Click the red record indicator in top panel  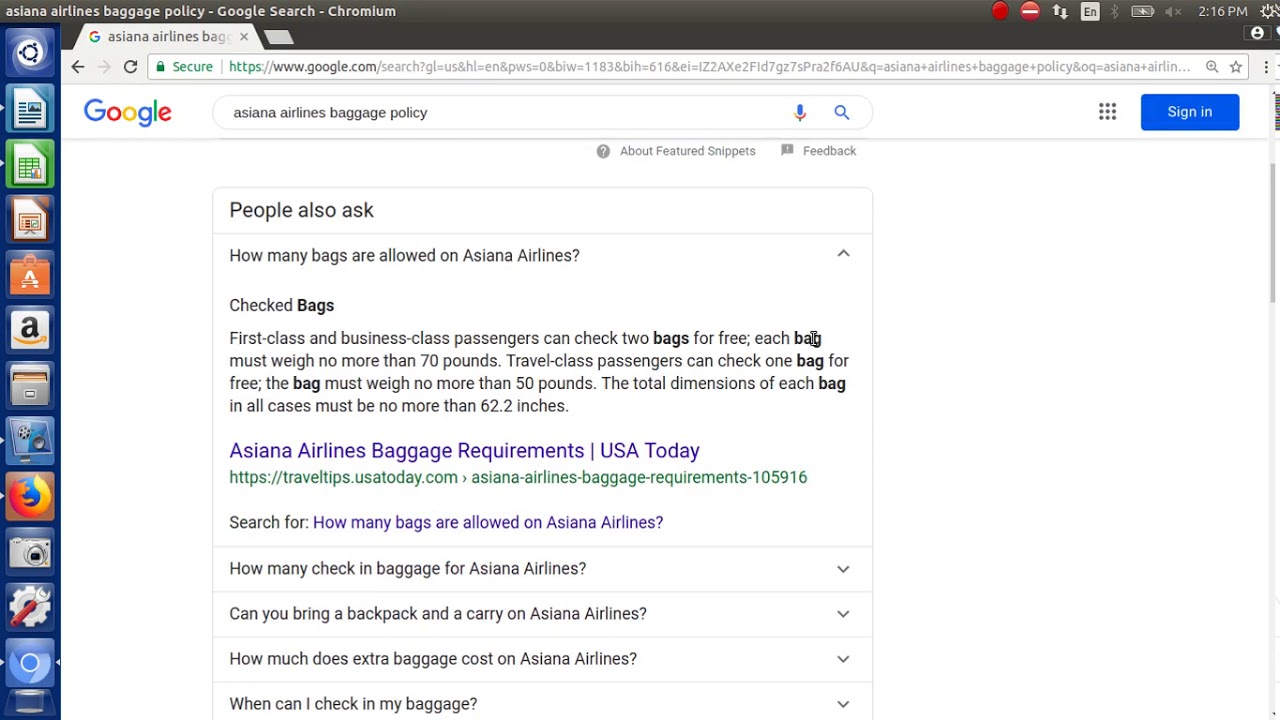[1000, 11]
